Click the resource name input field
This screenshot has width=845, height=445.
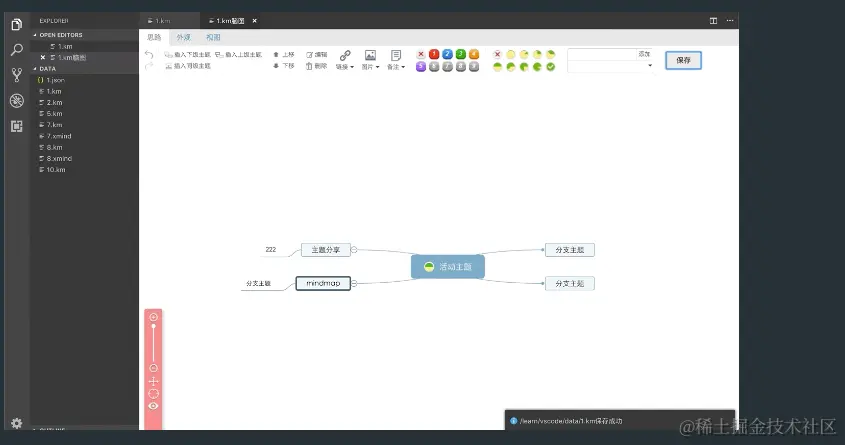point(602,54)
